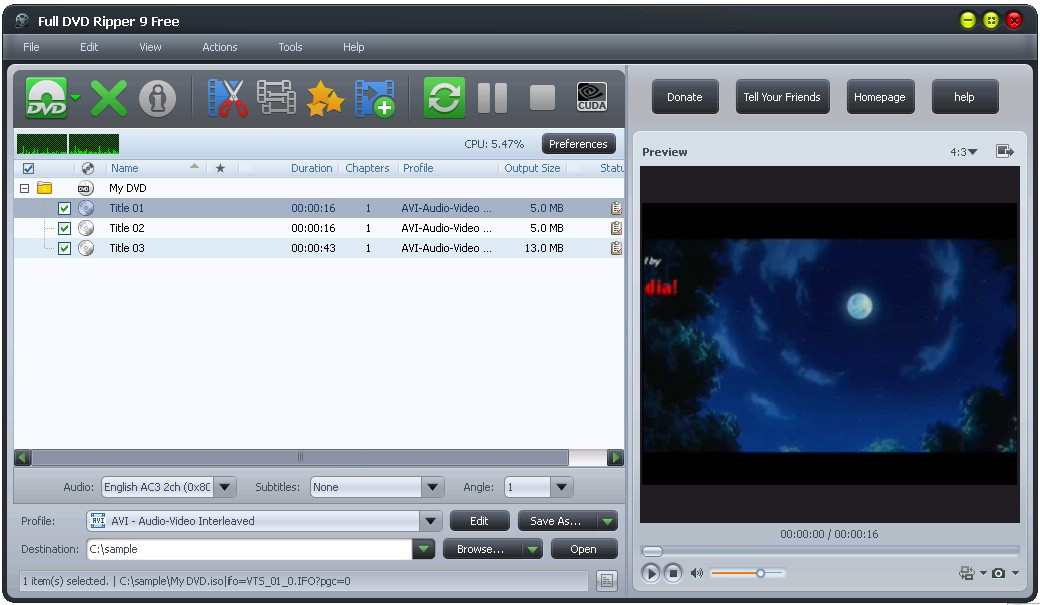Open the clip tool with scissors icon
This screenshot has height=605, width=1040.
[227, 97]
